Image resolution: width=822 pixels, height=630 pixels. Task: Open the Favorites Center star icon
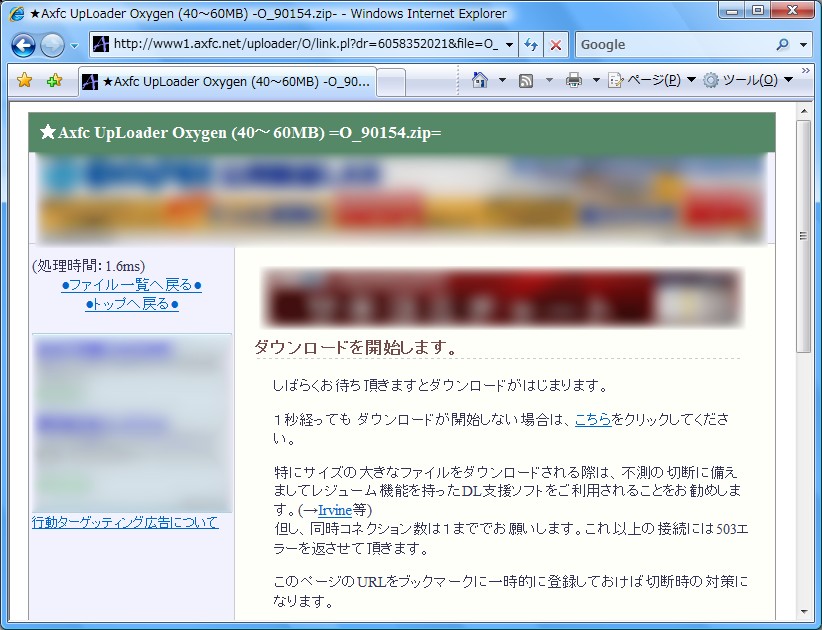click(25, 80)
